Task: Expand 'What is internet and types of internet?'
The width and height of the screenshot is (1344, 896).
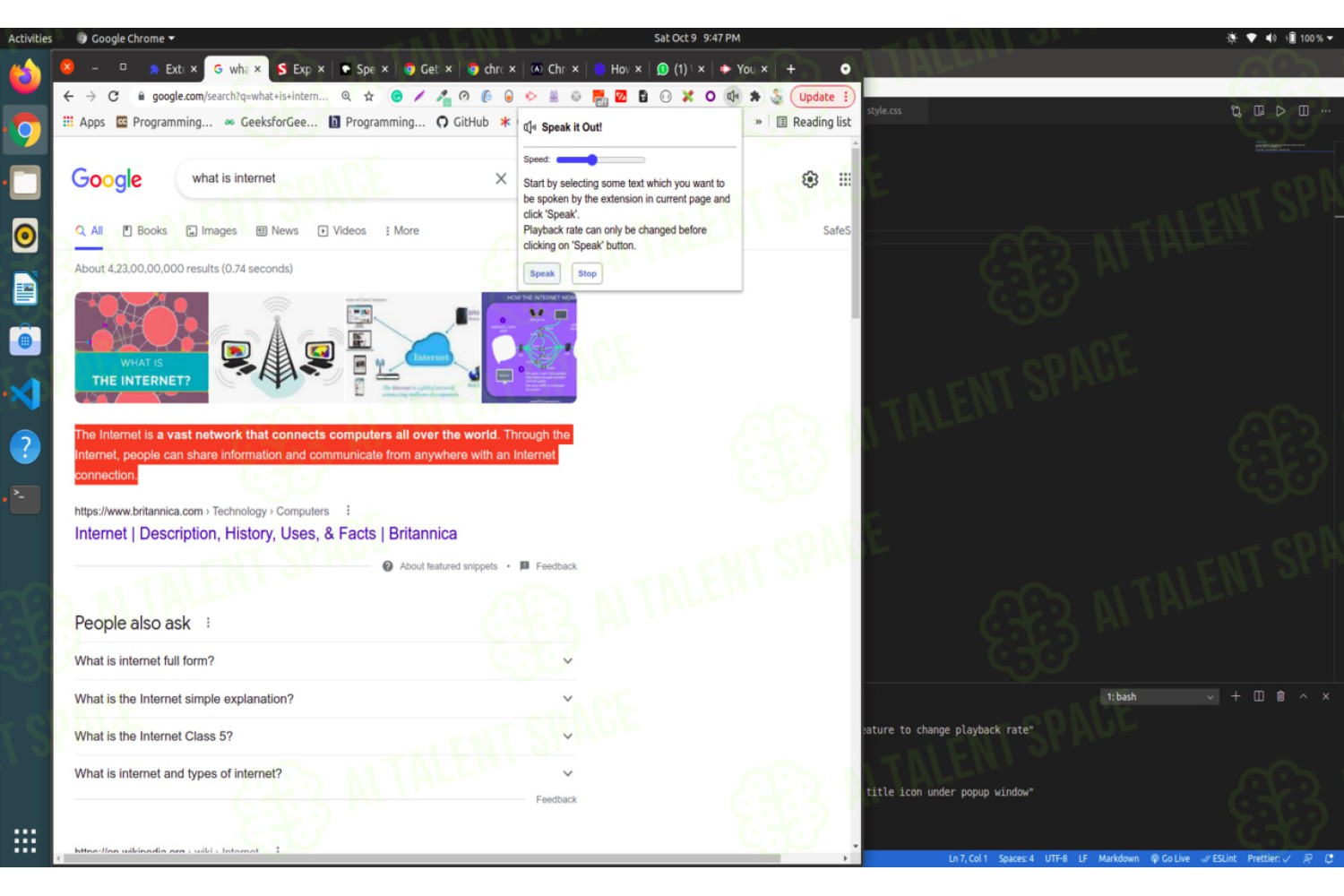Action: 324,773
